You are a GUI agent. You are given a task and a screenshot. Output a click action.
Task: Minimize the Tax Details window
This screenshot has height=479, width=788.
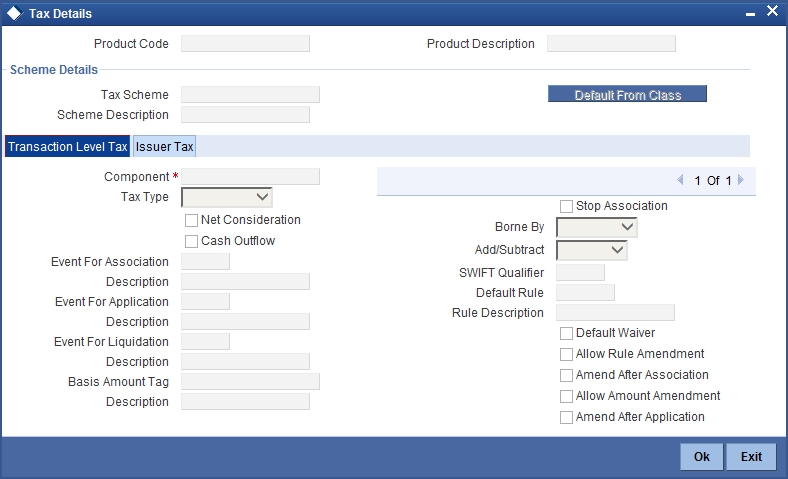pos(750,13)
